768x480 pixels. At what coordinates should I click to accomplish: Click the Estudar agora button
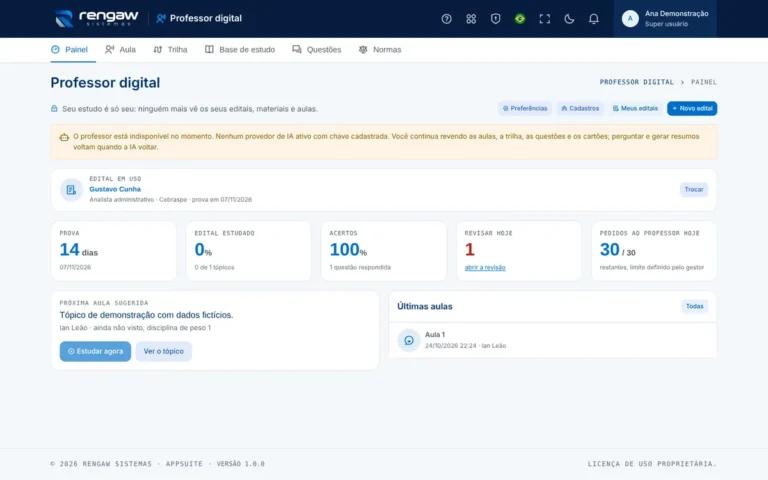click(x=95, y=351)
